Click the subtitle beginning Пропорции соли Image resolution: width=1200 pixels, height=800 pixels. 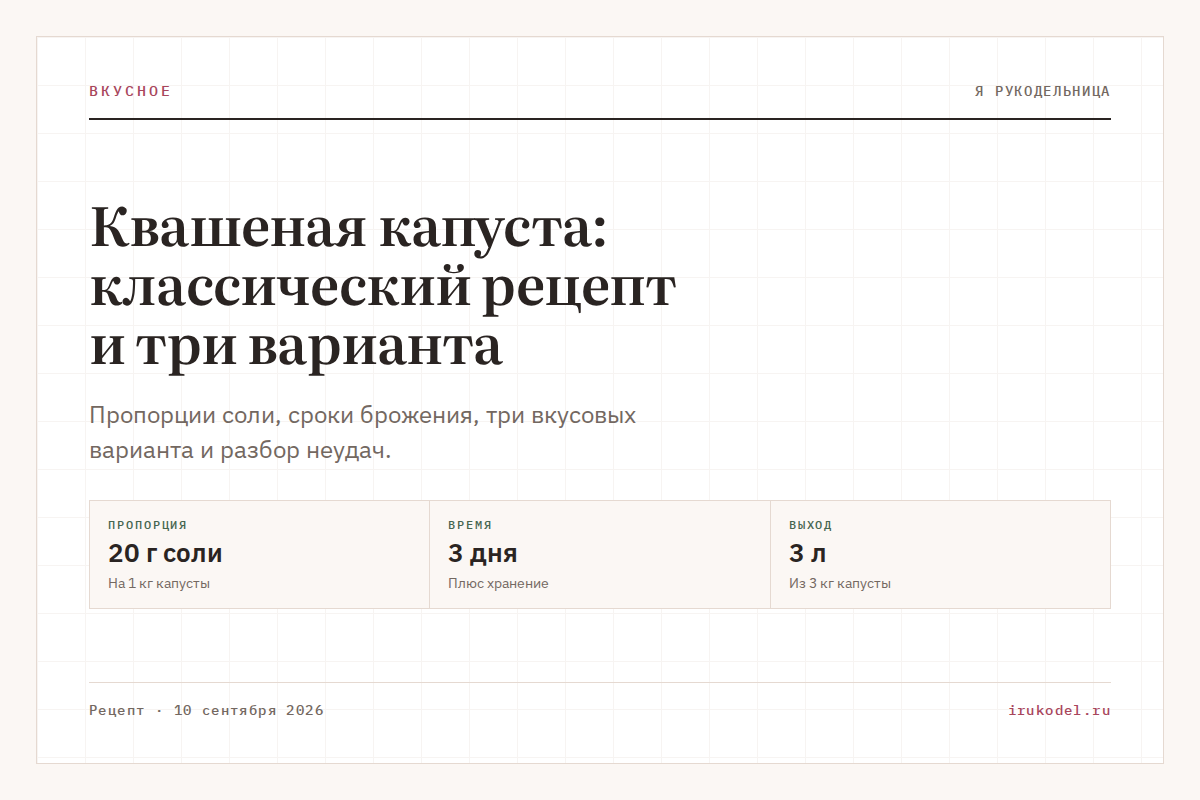pos(362,433)
